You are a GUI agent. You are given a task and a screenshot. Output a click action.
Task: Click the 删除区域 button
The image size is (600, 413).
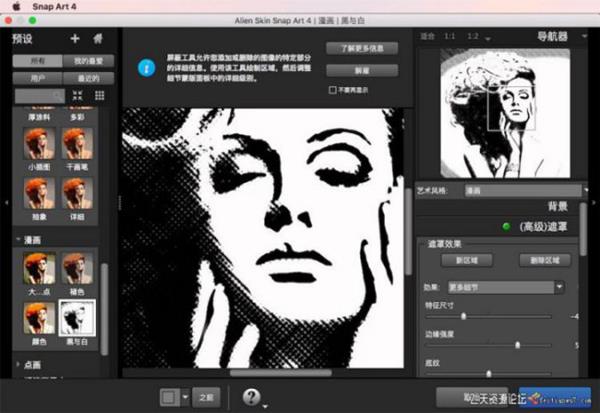click(545, 260)
